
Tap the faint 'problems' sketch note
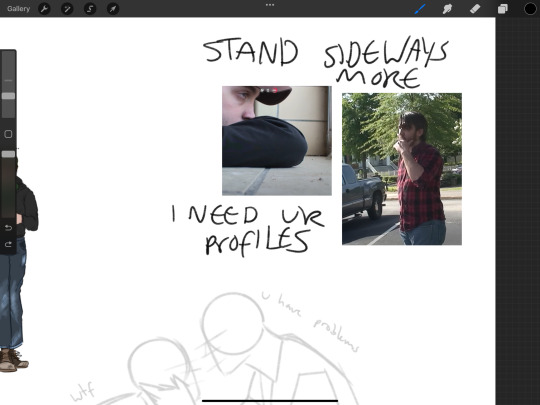336,335
